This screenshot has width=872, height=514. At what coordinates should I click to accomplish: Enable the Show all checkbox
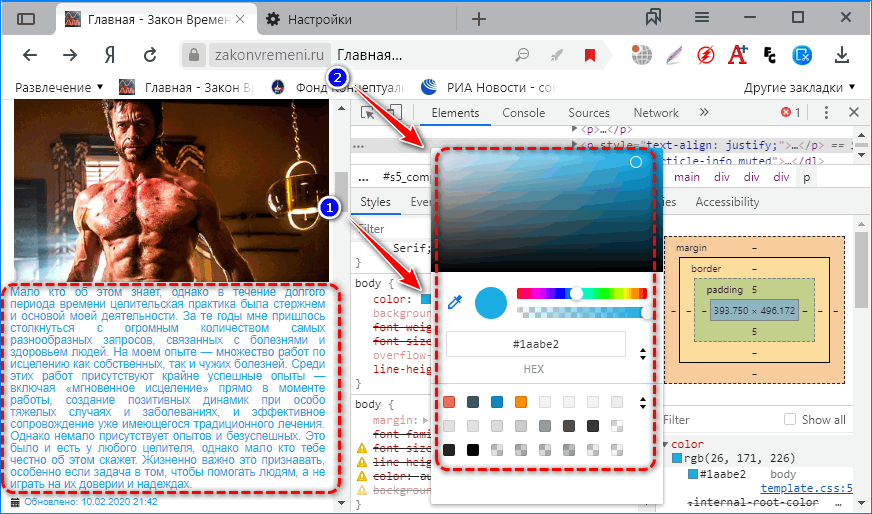(x=791, y=420)
